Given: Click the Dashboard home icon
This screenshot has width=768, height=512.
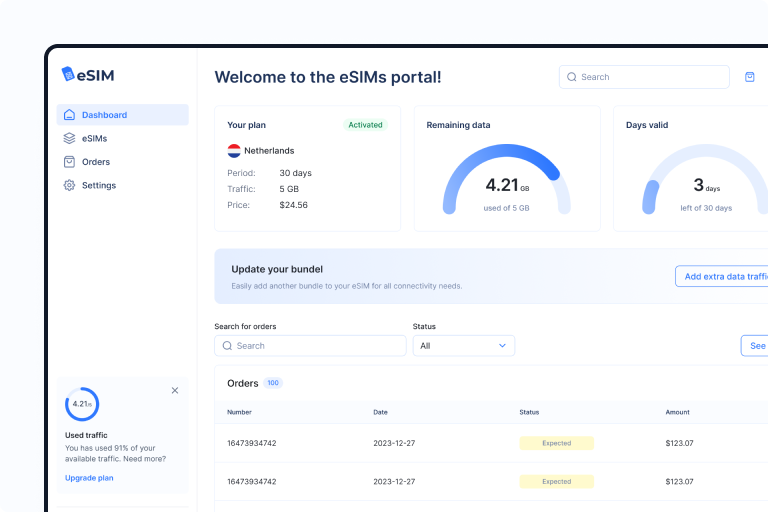Looking at the screenshot, I should tap(70, 115).
